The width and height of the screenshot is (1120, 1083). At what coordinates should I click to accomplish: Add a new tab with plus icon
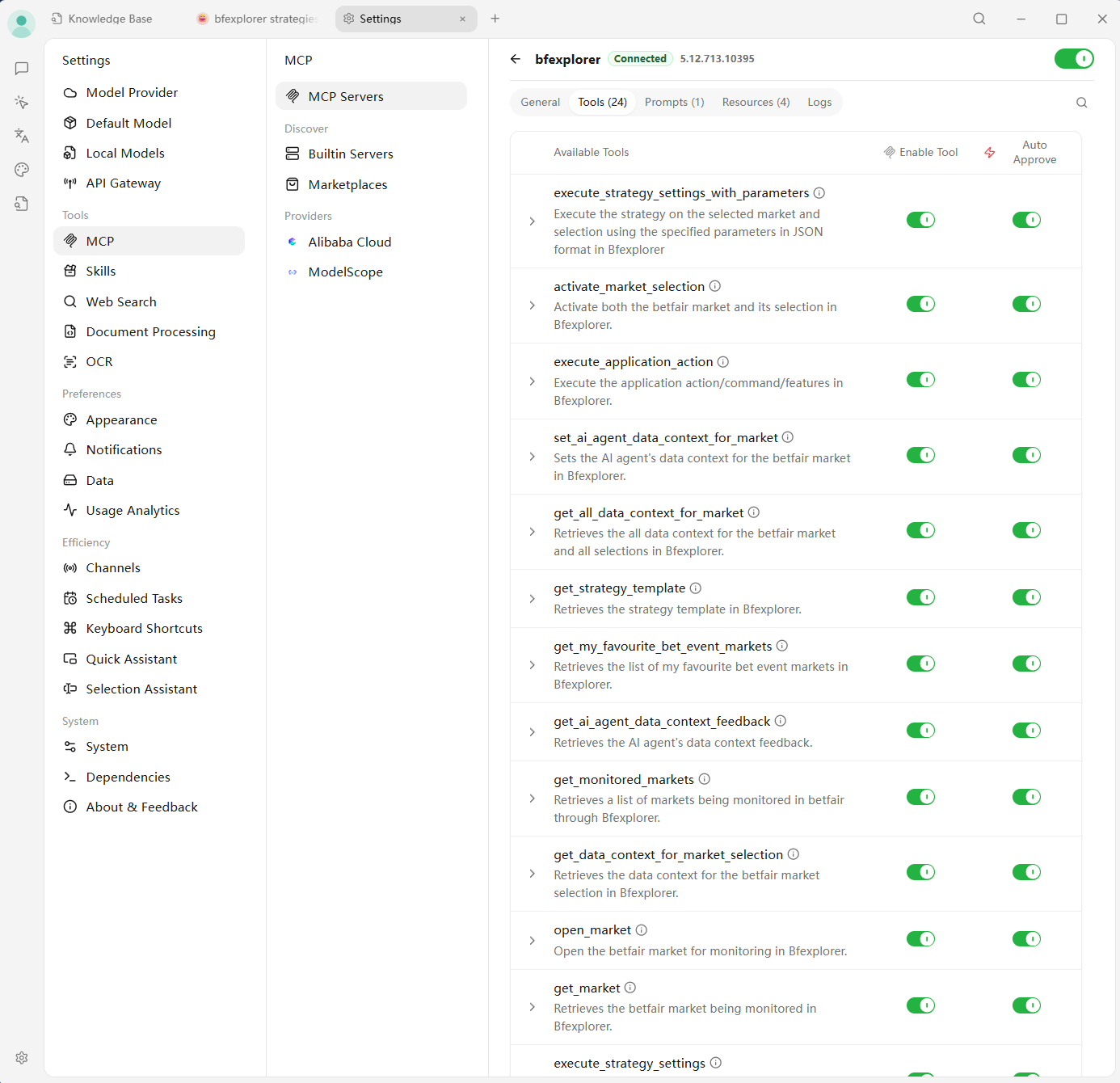495,19
